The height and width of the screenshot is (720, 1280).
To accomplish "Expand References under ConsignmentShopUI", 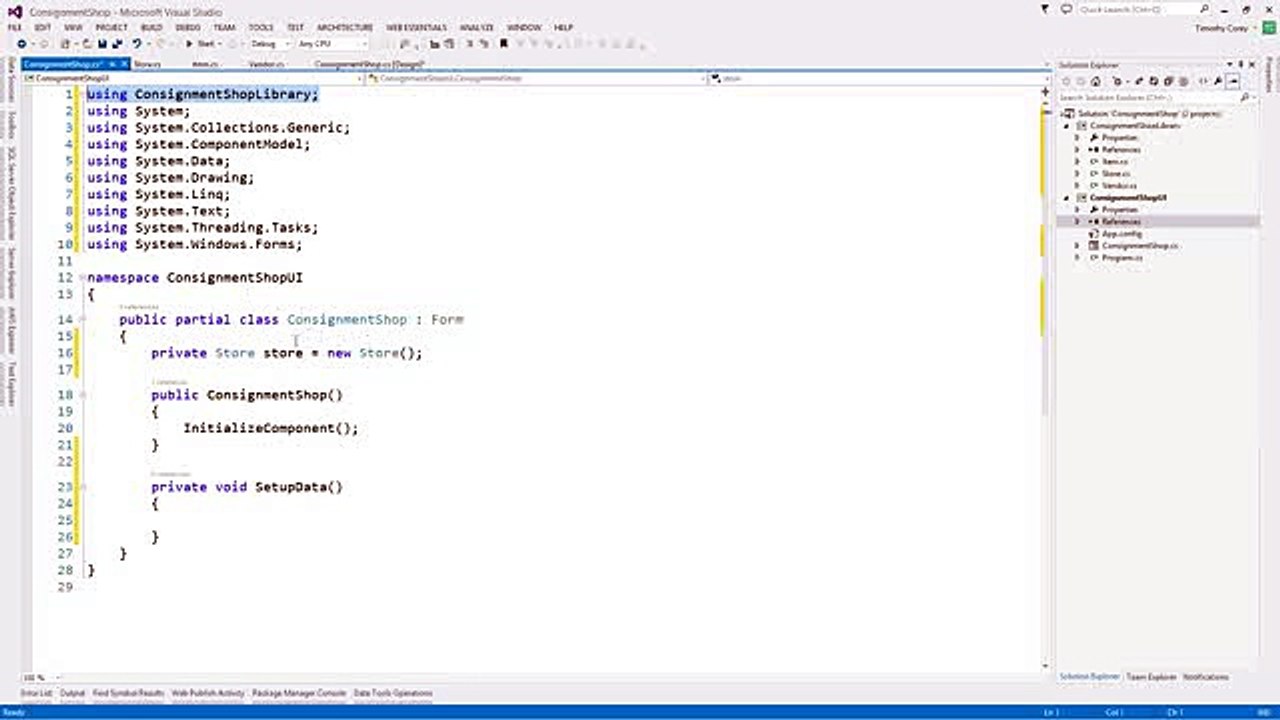I will [x=1077, y=222].
